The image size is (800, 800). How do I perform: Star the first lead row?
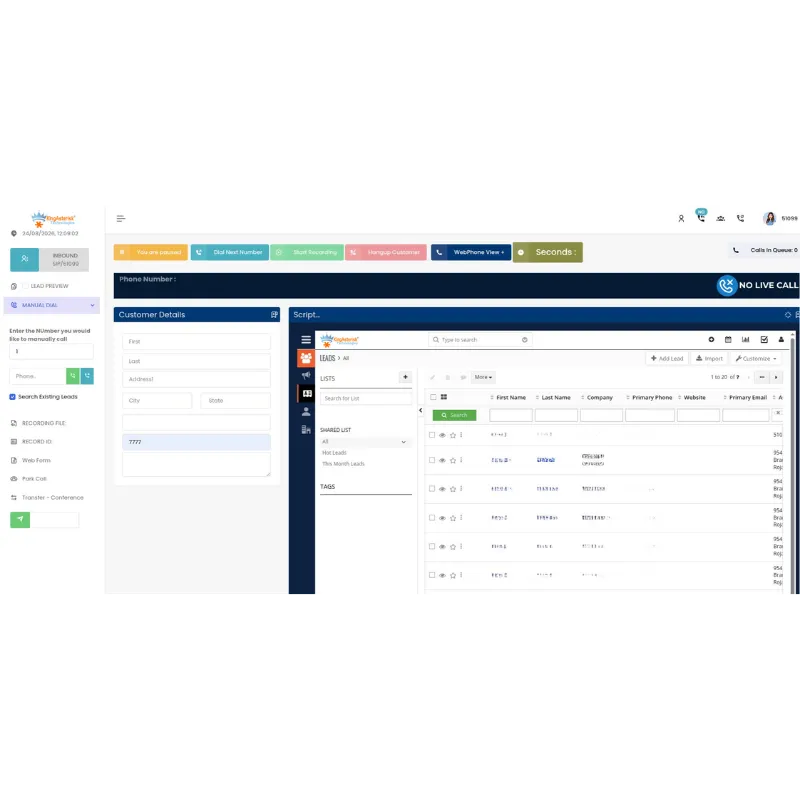pyautogui.click(x=453, y=435)
